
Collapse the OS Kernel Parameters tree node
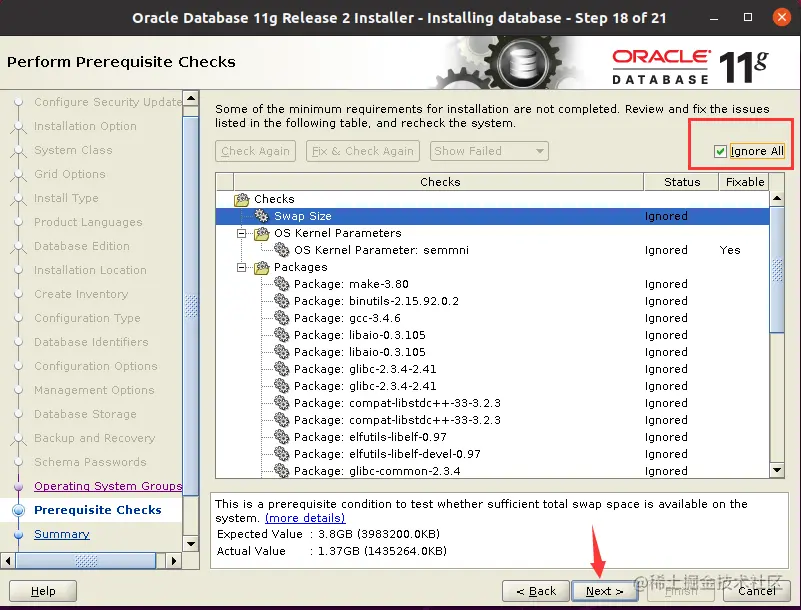pos(242,233)
